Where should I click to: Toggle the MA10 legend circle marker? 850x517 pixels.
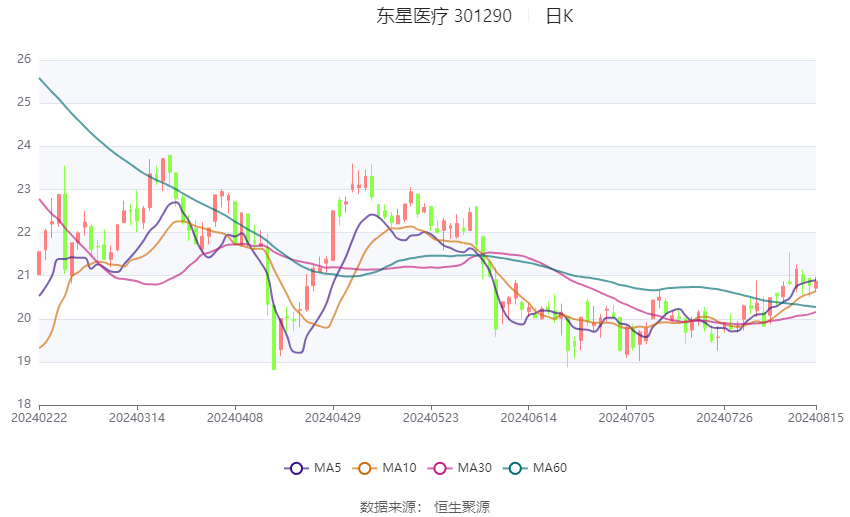point(364,468)
